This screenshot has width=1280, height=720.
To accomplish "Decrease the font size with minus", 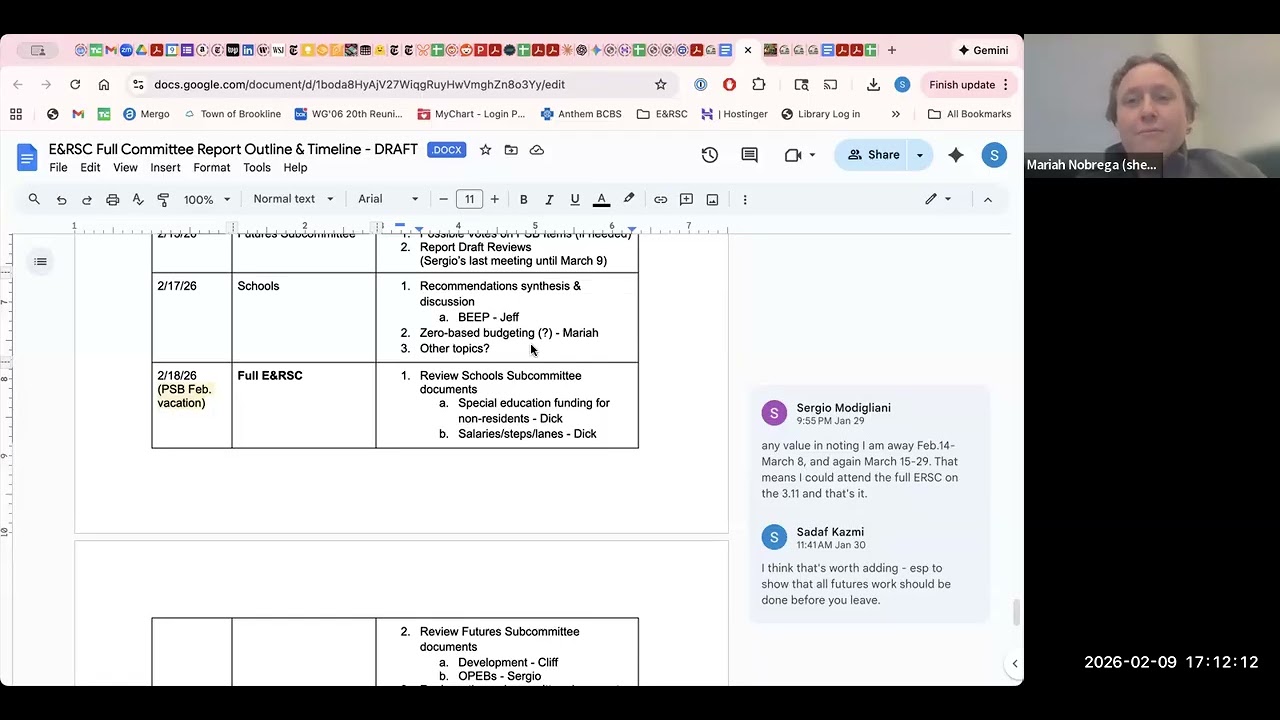I will [444, 199].
